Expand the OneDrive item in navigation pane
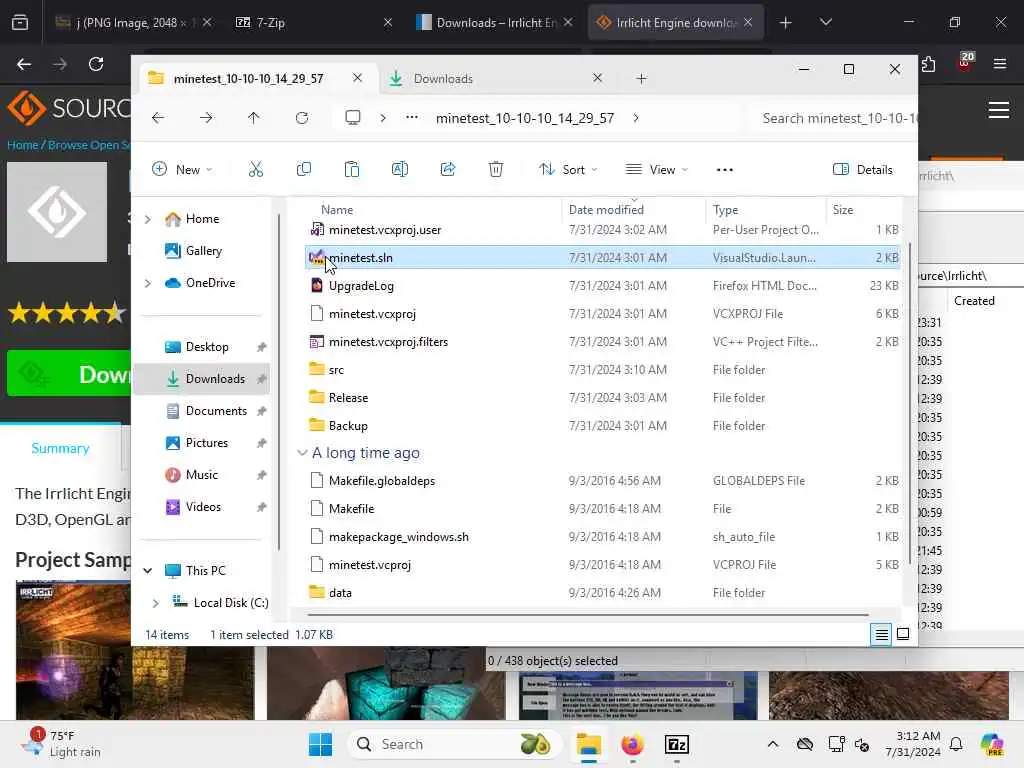The height and width of the screenshot is (768, 1024). point(148,283)
